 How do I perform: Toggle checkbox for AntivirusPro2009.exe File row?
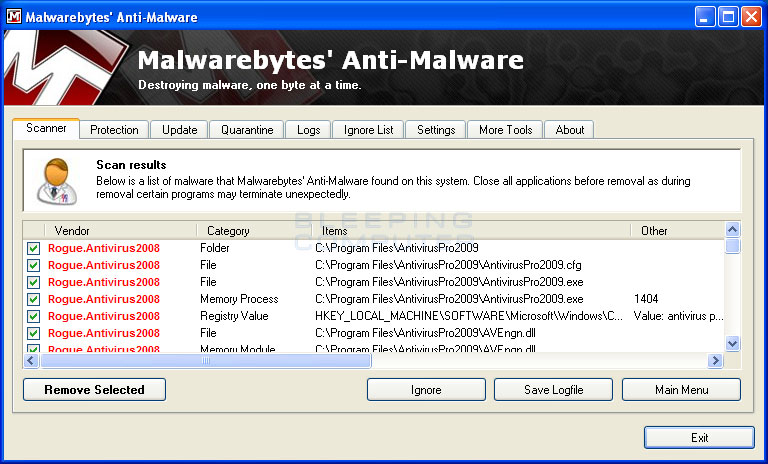pyautogui.click(x=33, y=283)
